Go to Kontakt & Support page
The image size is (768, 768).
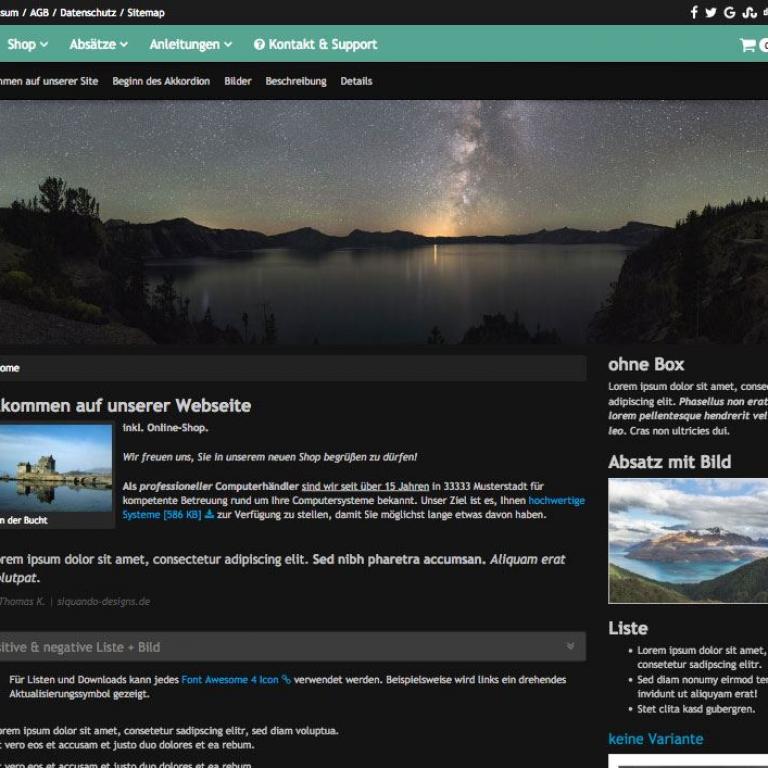322,45
